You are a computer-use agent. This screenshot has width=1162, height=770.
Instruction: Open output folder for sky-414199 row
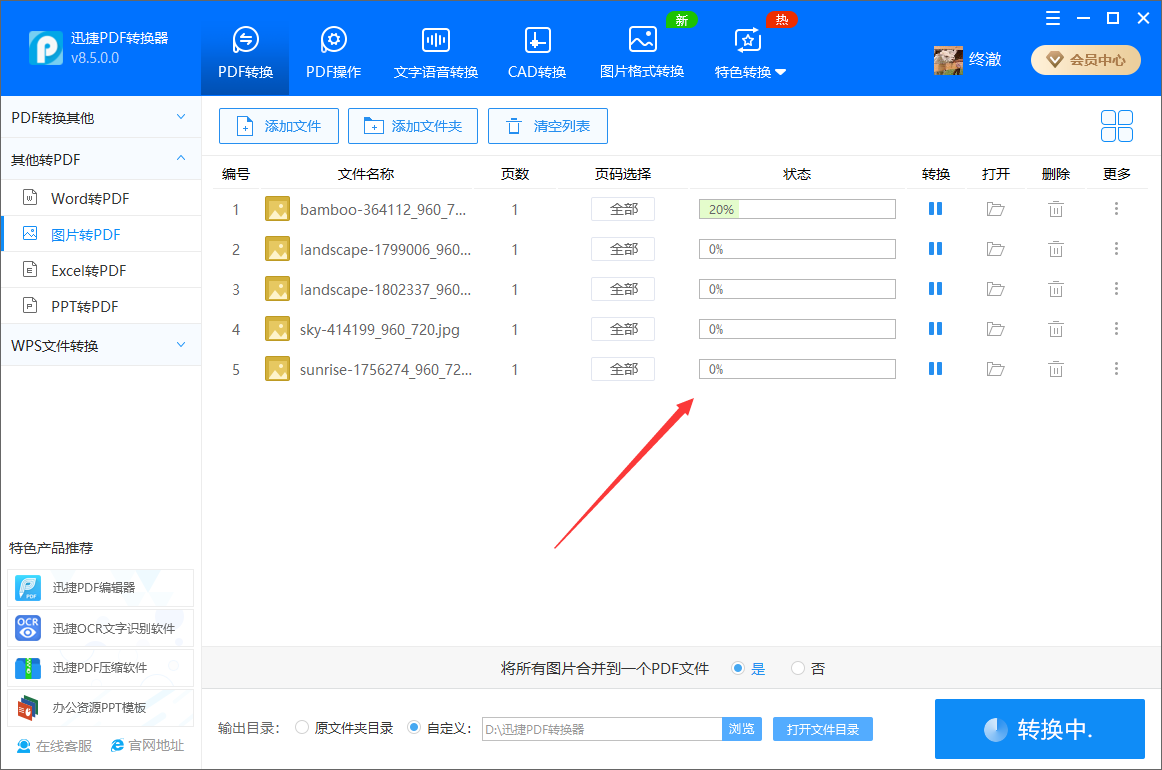click(x=995, y=329)
